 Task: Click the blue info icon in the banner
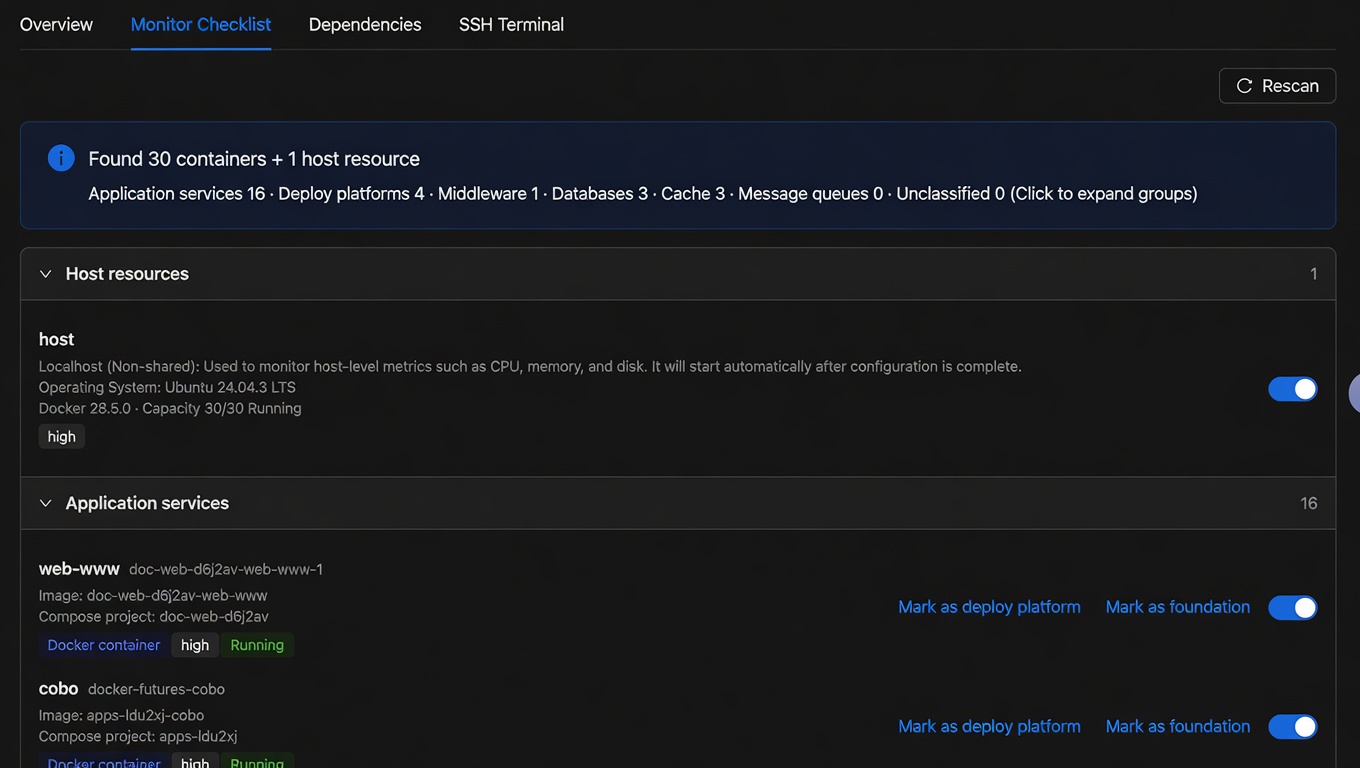[x=61, y=158]
